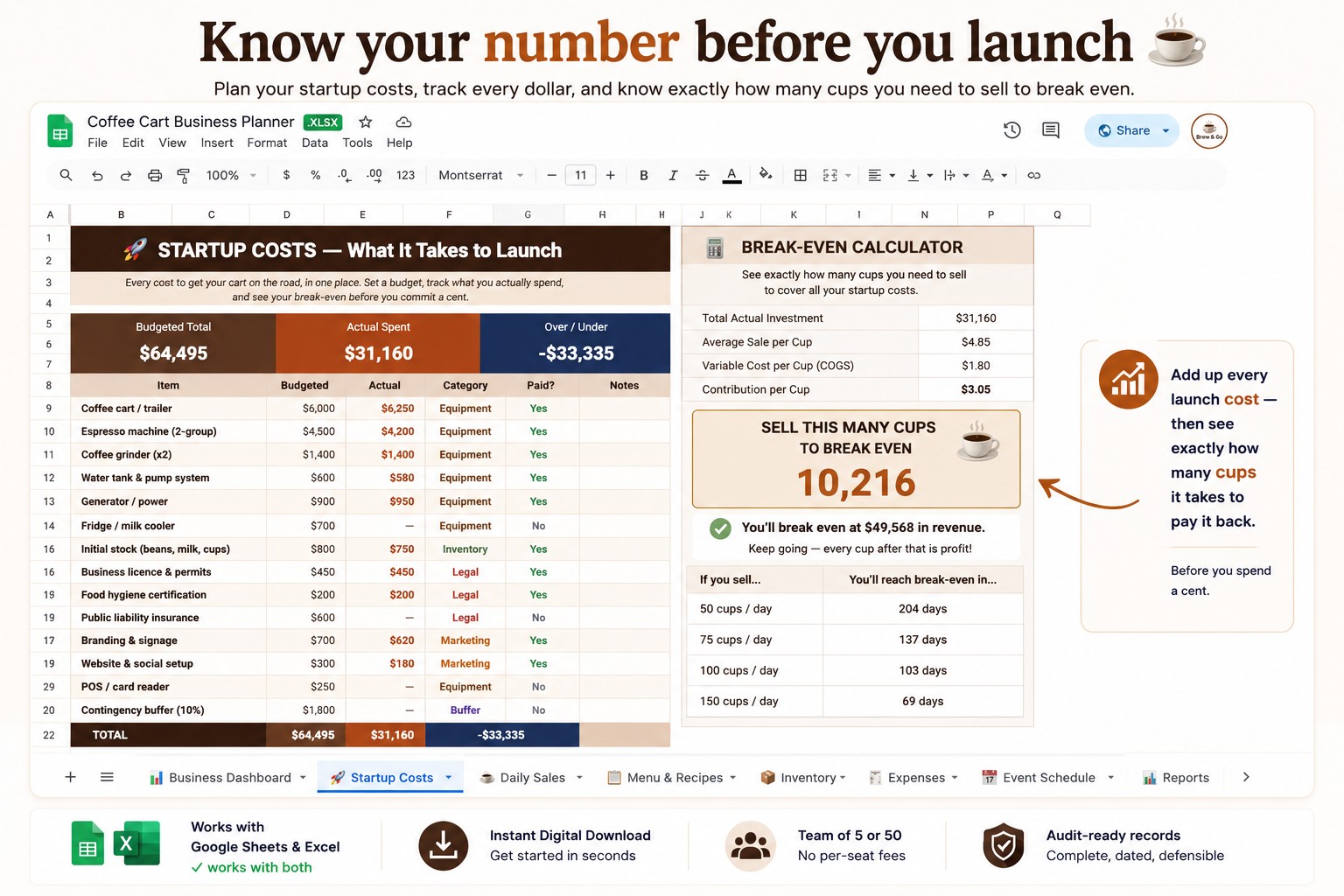Select the Average Sale per Cup $4.85 value
This screenshot has height=896, width=1344.
click(976, 342)
